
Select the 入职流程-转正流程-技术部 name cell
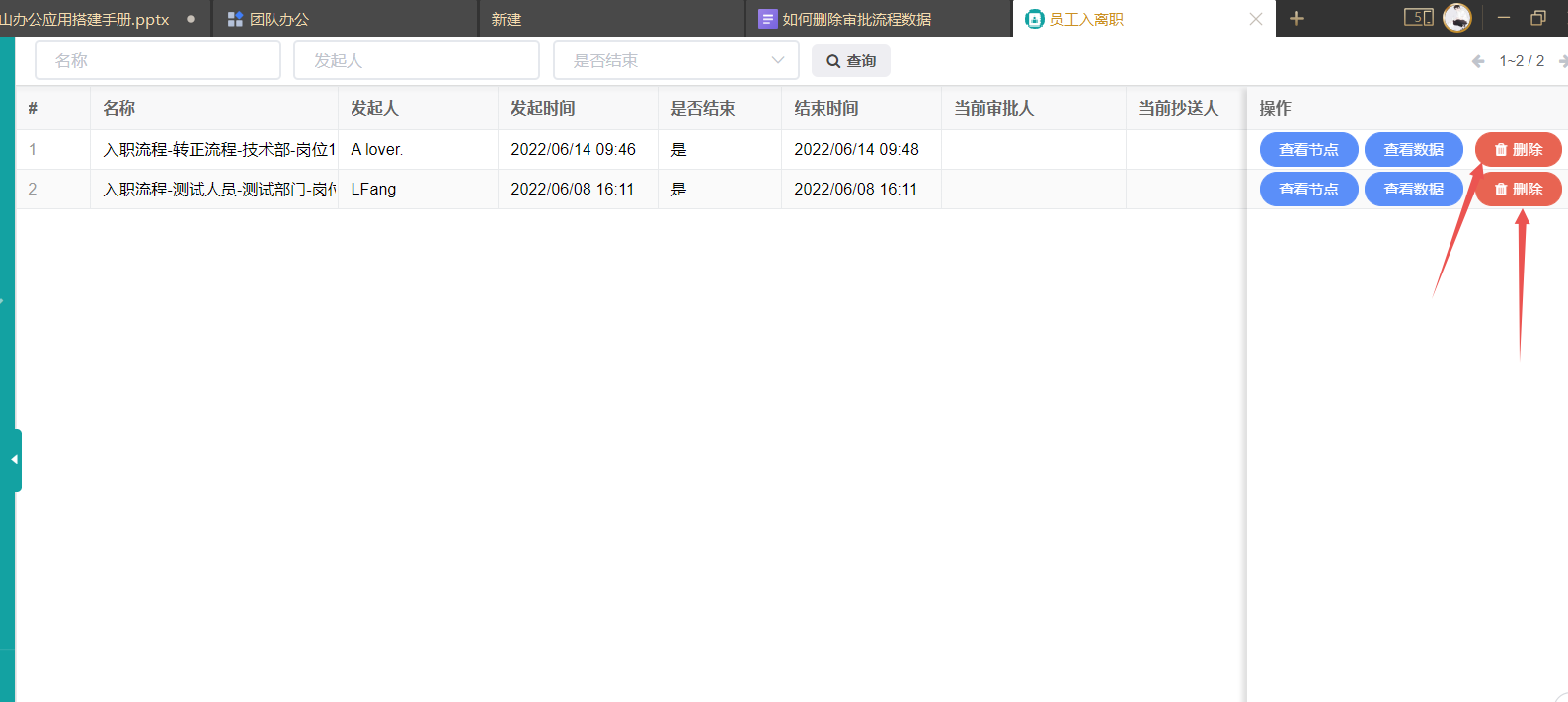pyautogui.click(x=214, y=150)
